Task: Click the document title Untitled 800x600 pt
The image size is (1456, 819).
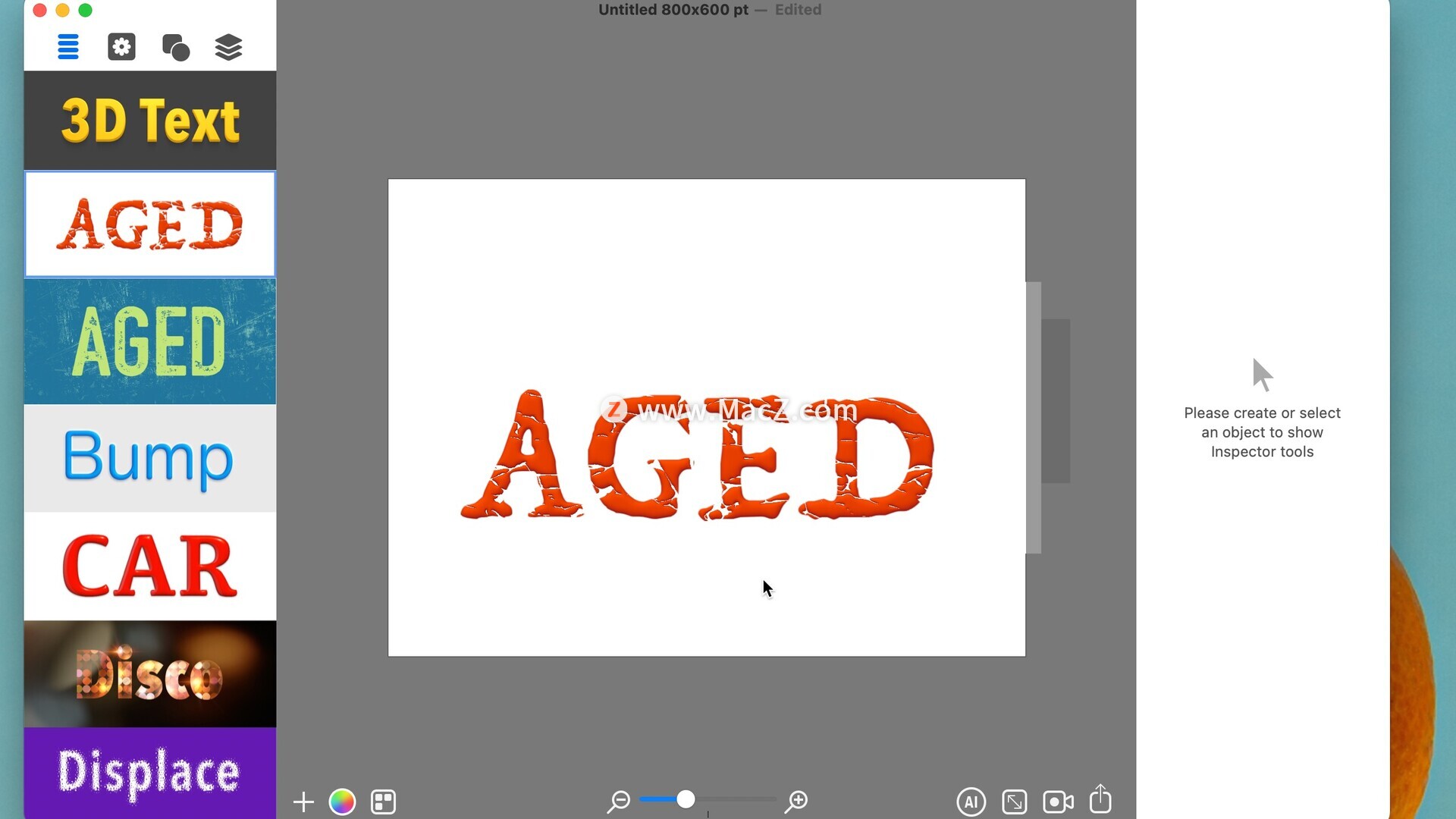Action: click(x=673, y=10)
